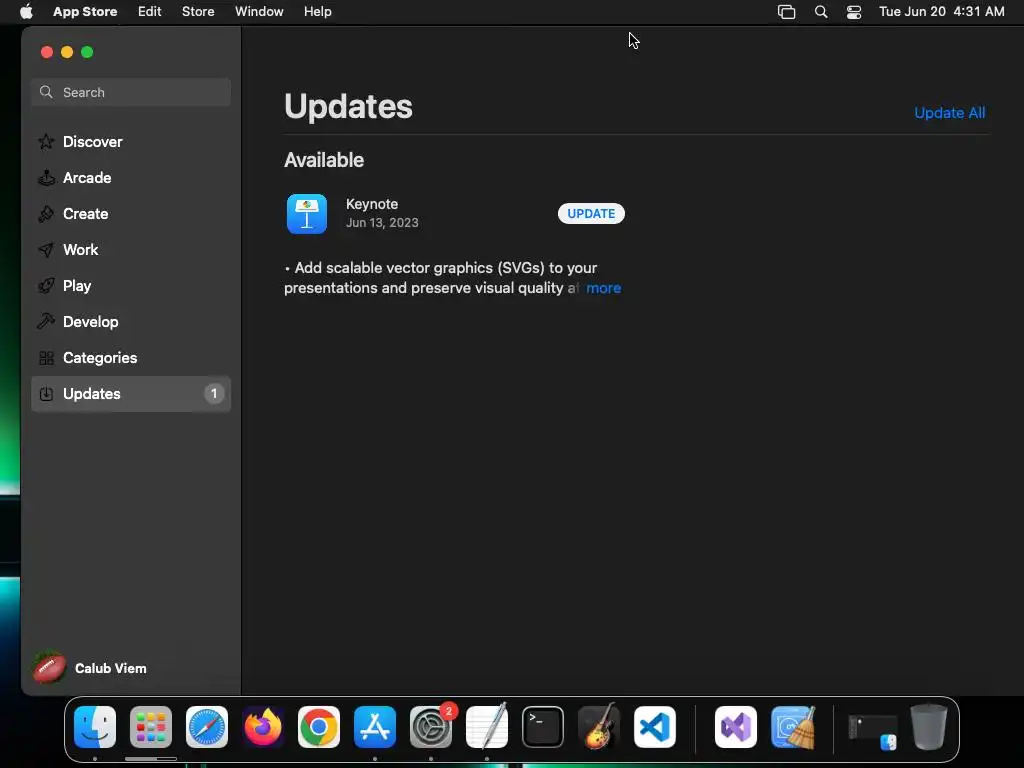
Task: Launch GarageBand from the Dock
Action: (599, 726)
